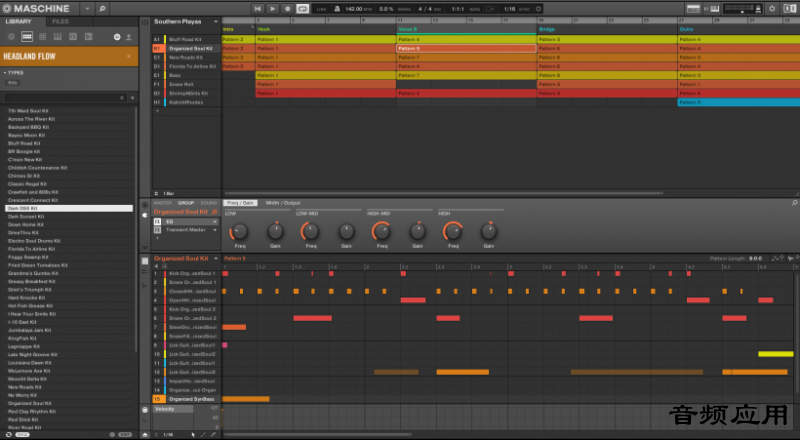800x440 pixels.
Task: Select the Bridge scene label
Action: [x=546, y=29]
